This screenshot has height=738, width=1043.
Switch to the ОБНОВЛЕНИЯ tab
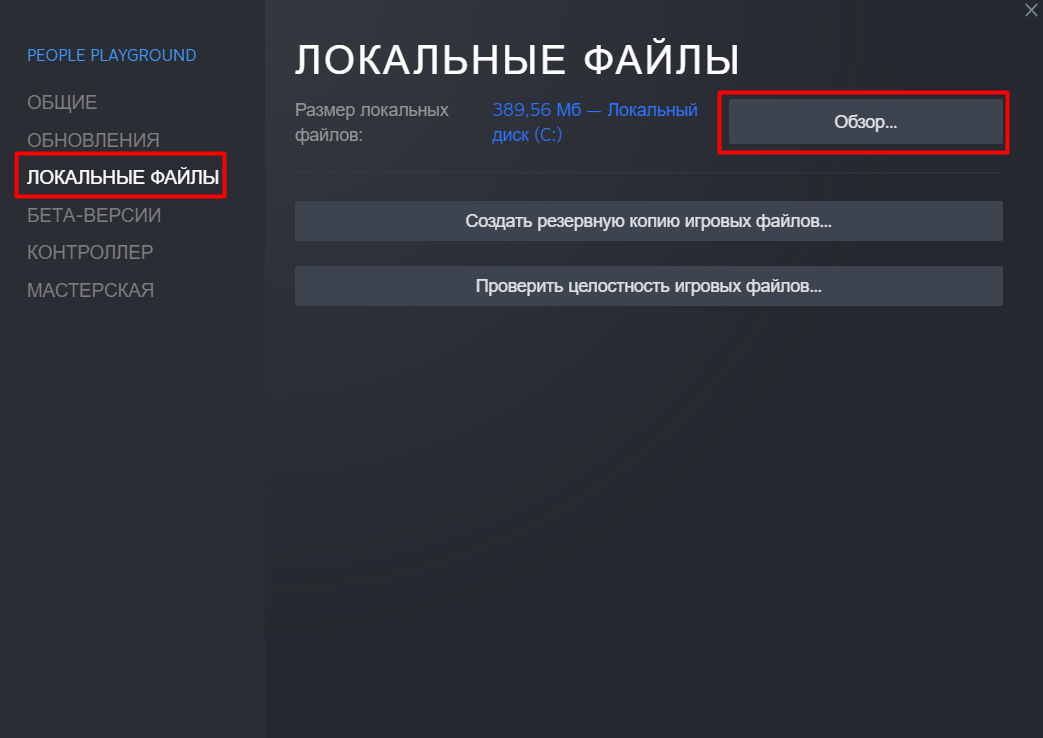[93, 140]
